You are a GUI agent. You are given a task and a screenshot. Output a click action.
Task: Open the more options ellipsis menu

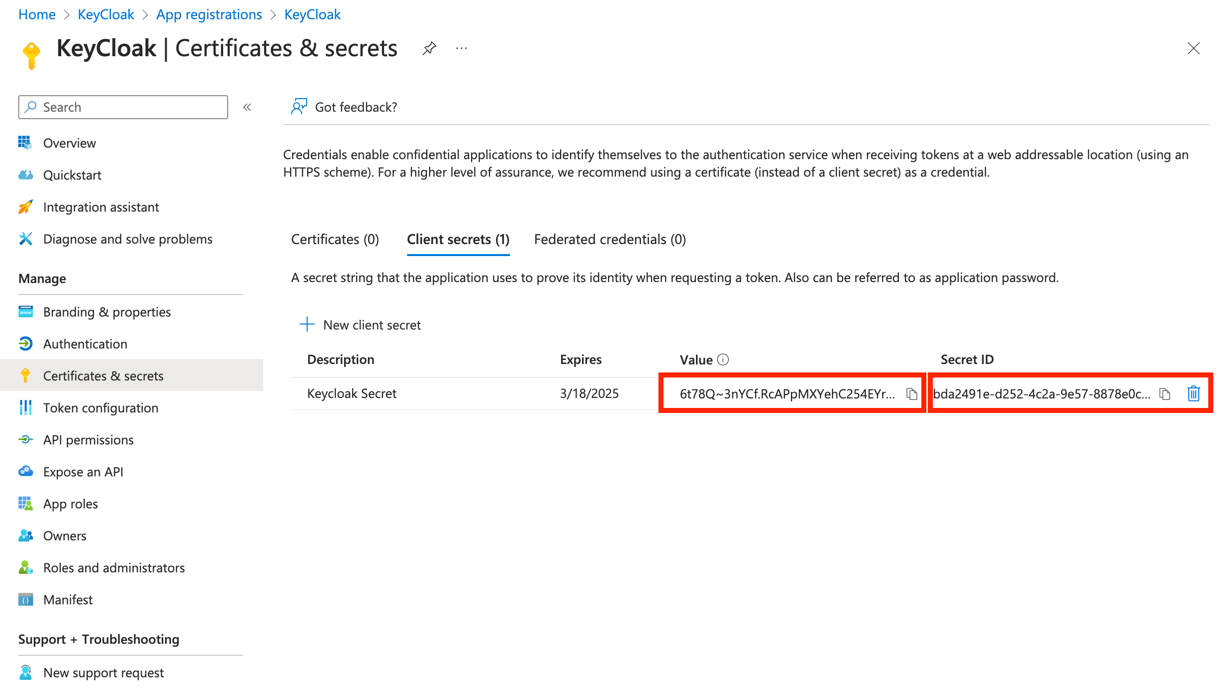(x=461, y=48)
